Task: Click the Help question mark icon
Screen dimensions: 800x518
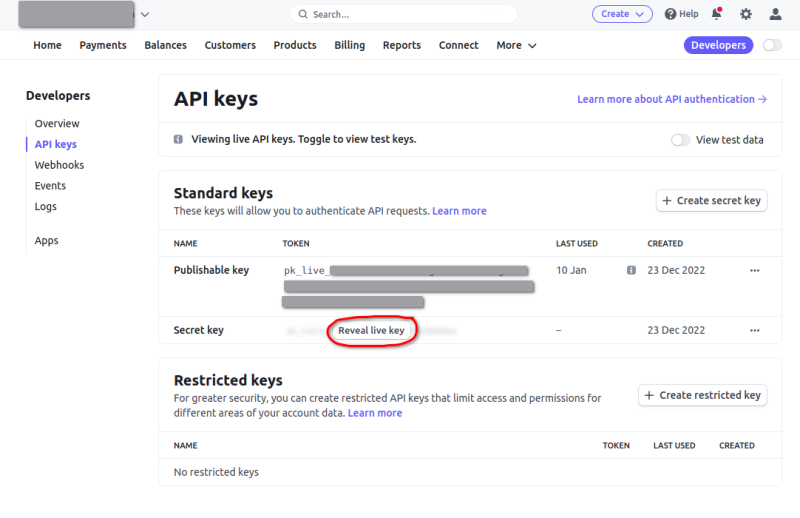Action: click(x=671, y=14)
